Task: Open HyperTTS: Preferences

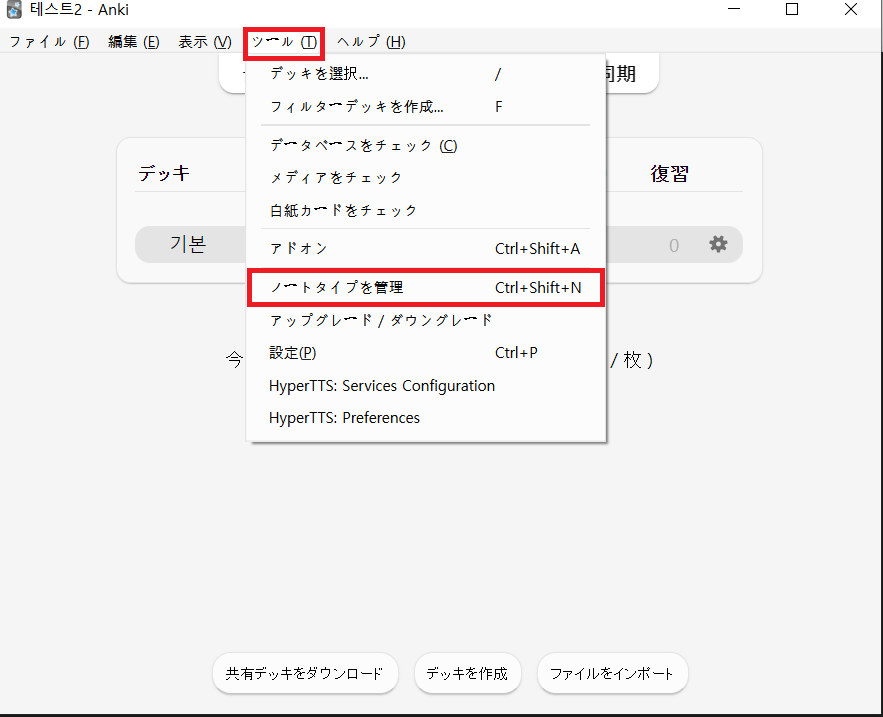Action: pos(426,418)
